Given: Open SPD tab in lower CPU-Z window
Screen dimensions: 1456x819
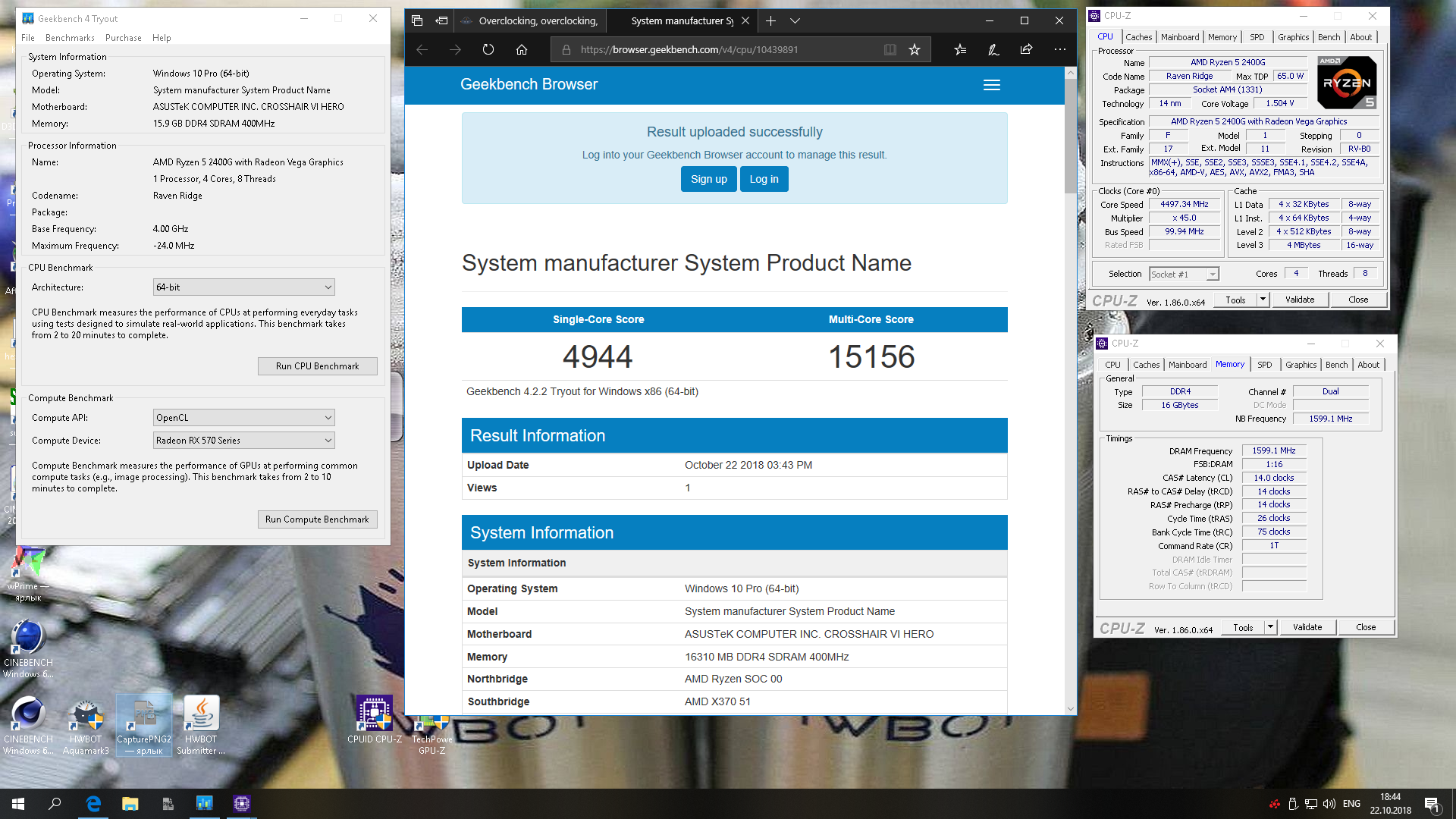Looking at the screenshot, I should point(1265,365).
